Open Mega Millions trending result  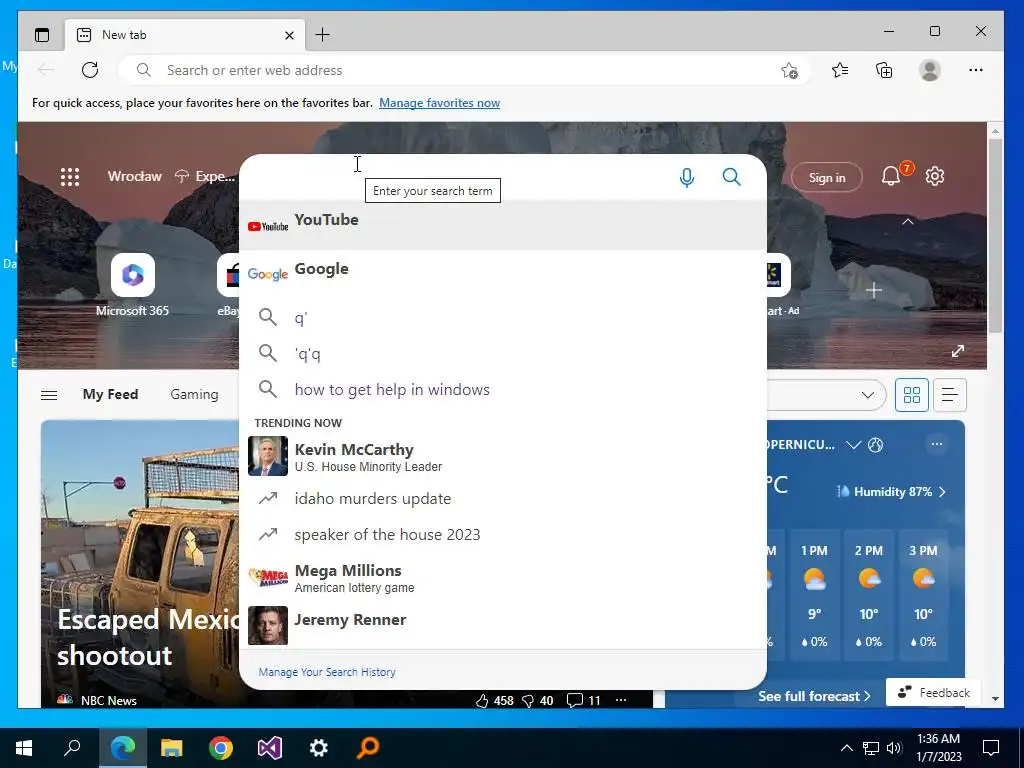pyautogui.click(x=503, y=577)
